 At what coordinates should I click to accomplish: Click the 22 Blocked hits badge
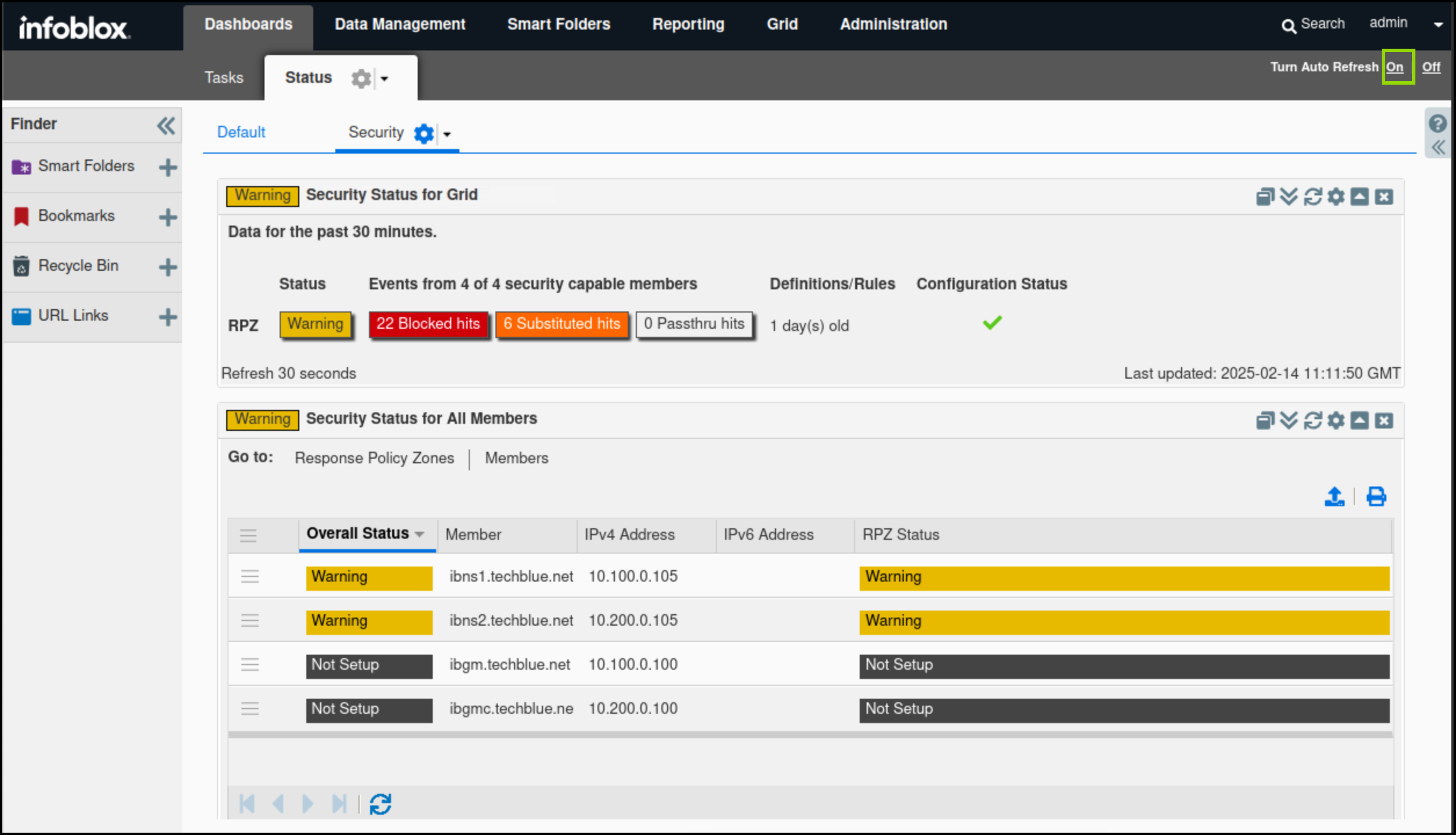click(x=428, y=324)
